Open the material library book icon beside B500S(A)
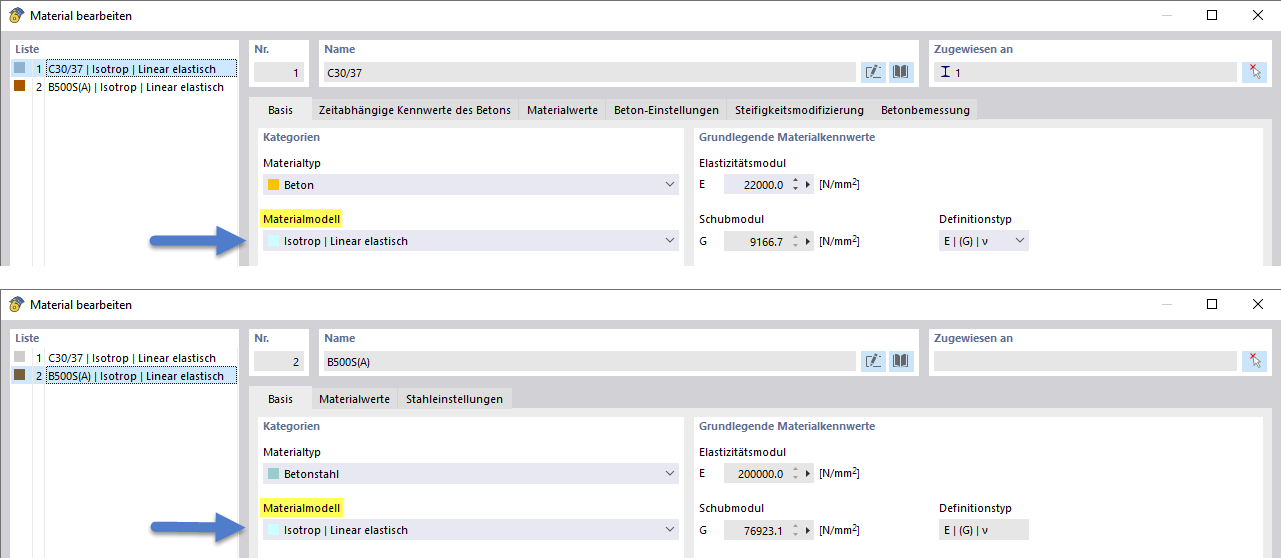 902,361
